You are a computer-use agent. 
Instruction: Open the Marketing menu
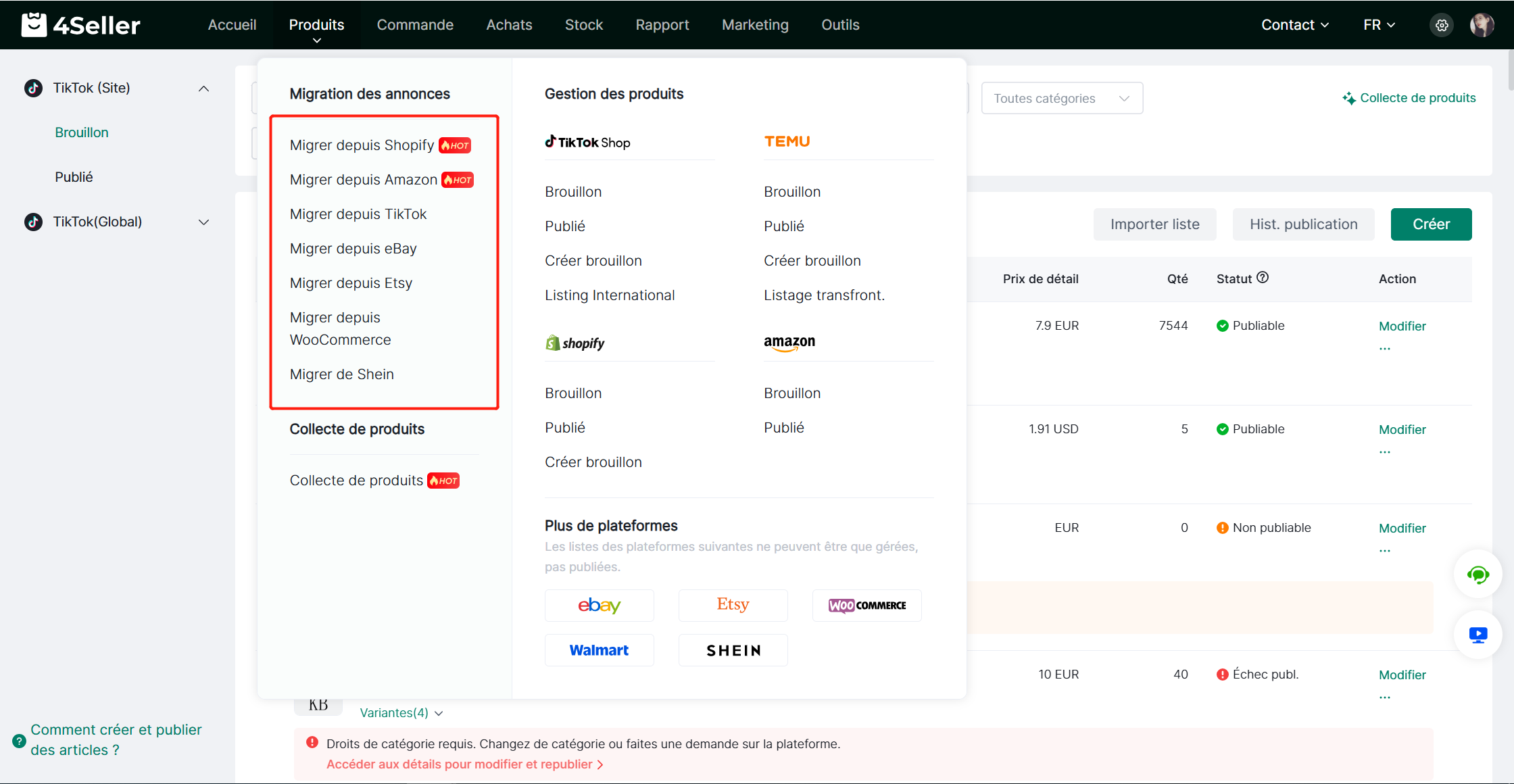[x=755, y=25]
